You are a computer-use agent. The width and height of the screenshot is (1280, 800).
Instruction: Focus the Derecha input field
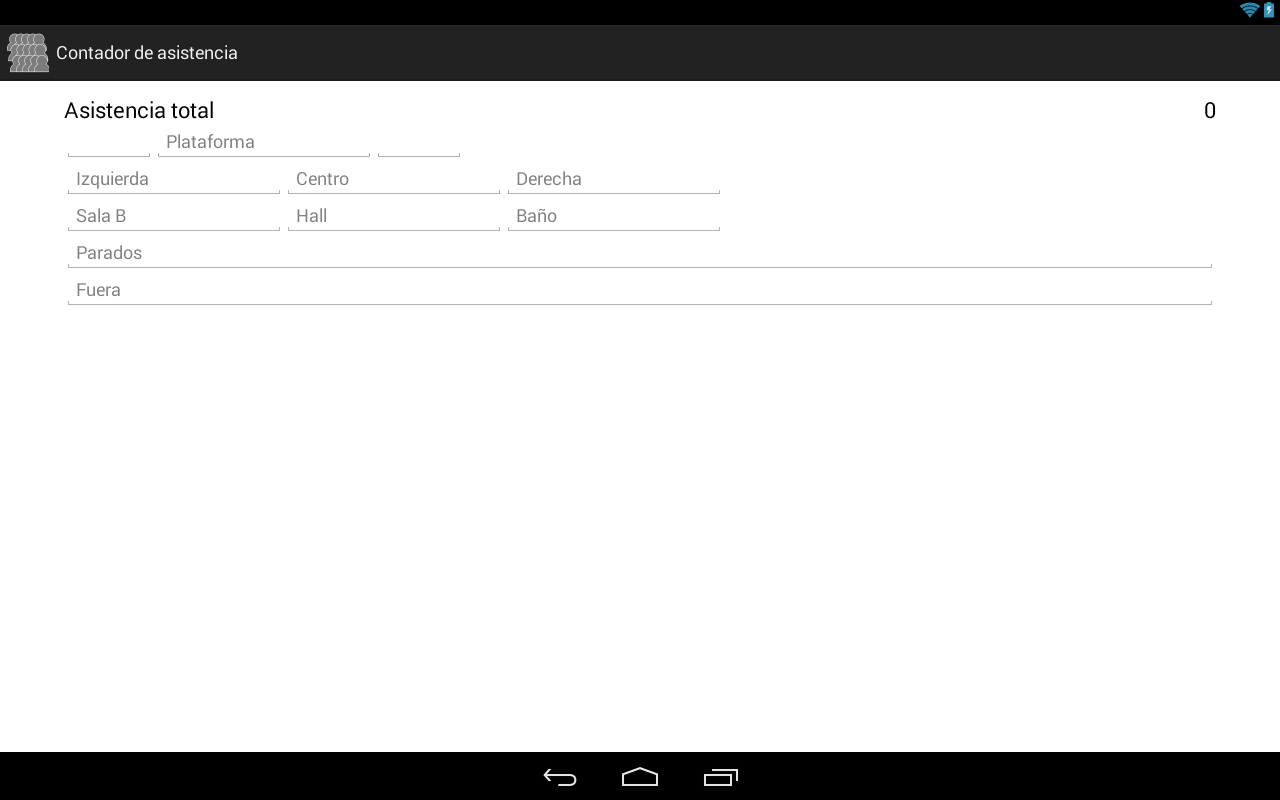pyautogui.click(x=614, y=179)
